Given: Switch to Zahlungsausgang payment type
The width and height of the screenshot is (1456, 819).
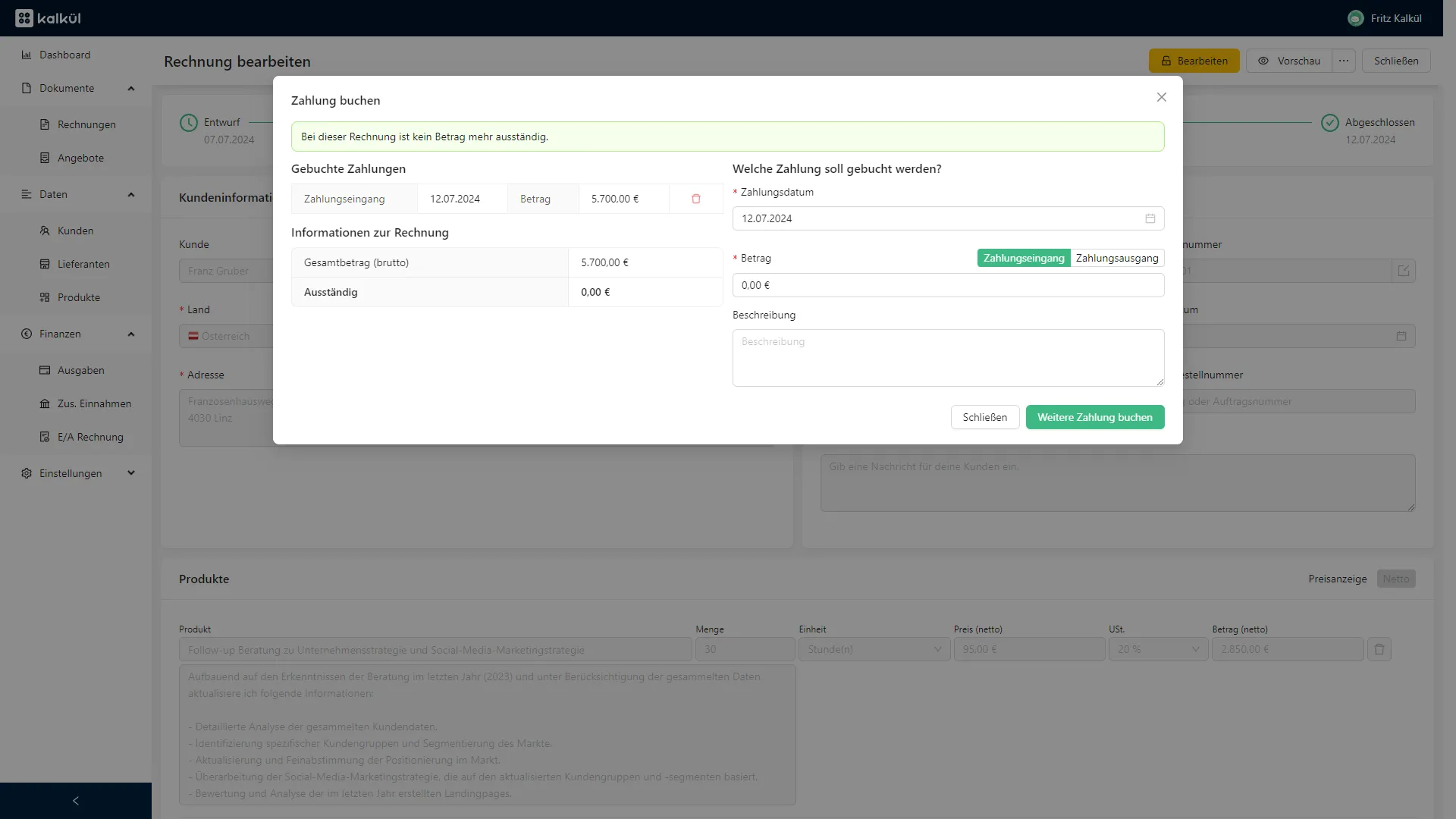Looking at the screenshot, I should click(1116, 258).
